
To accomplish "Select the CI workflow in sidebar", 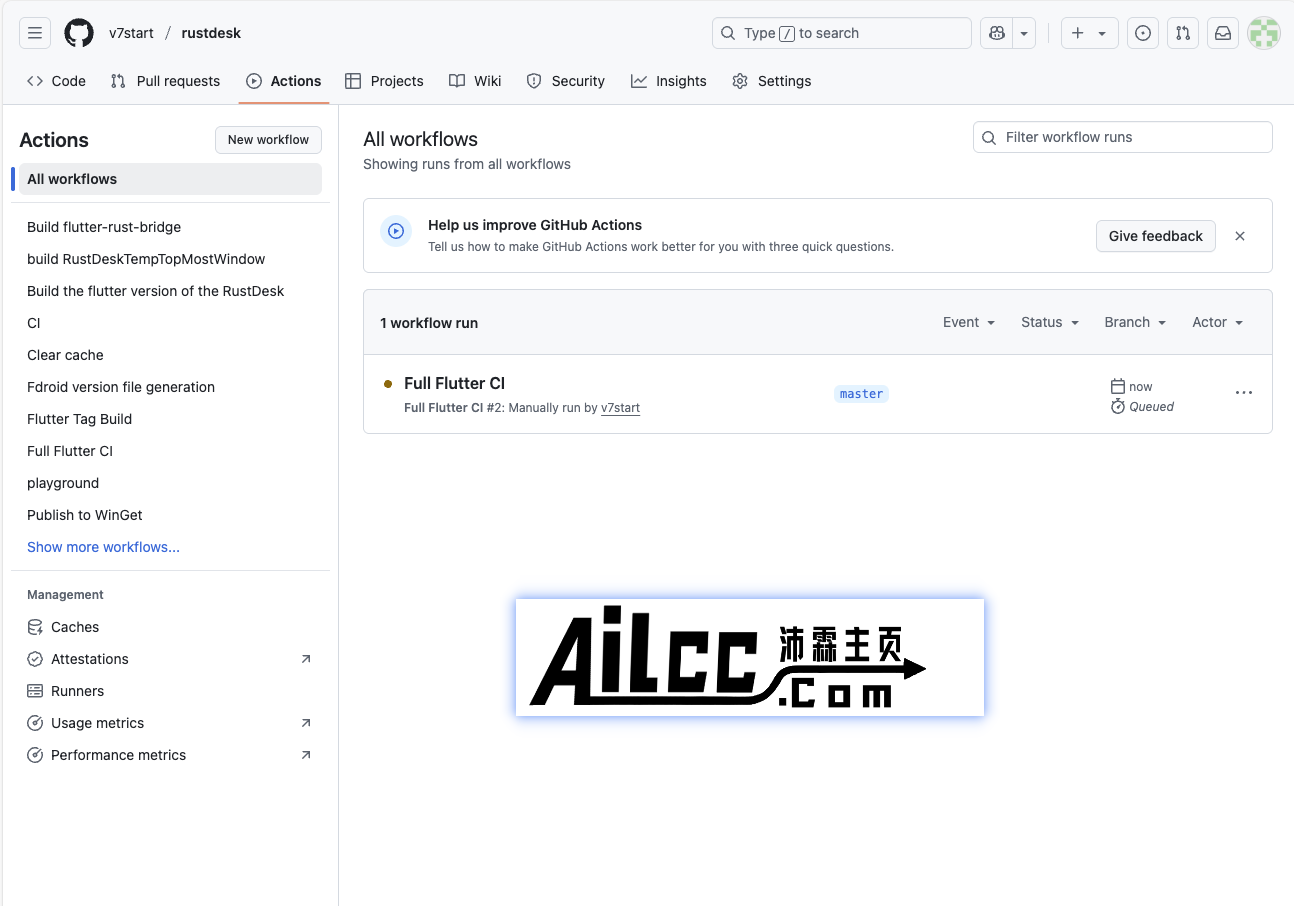I will point(34,323).
